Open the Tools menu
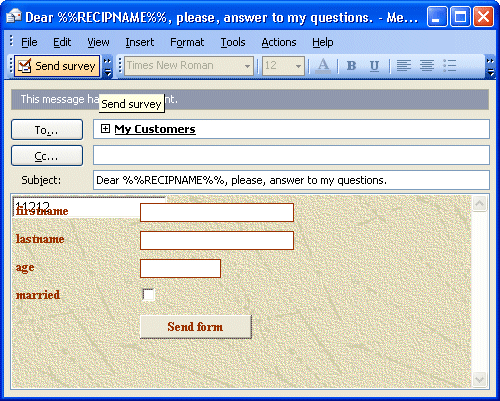Image resolution: width=500 pixels, height=401 pixels. pyautogui.click(x=233, y=42)
